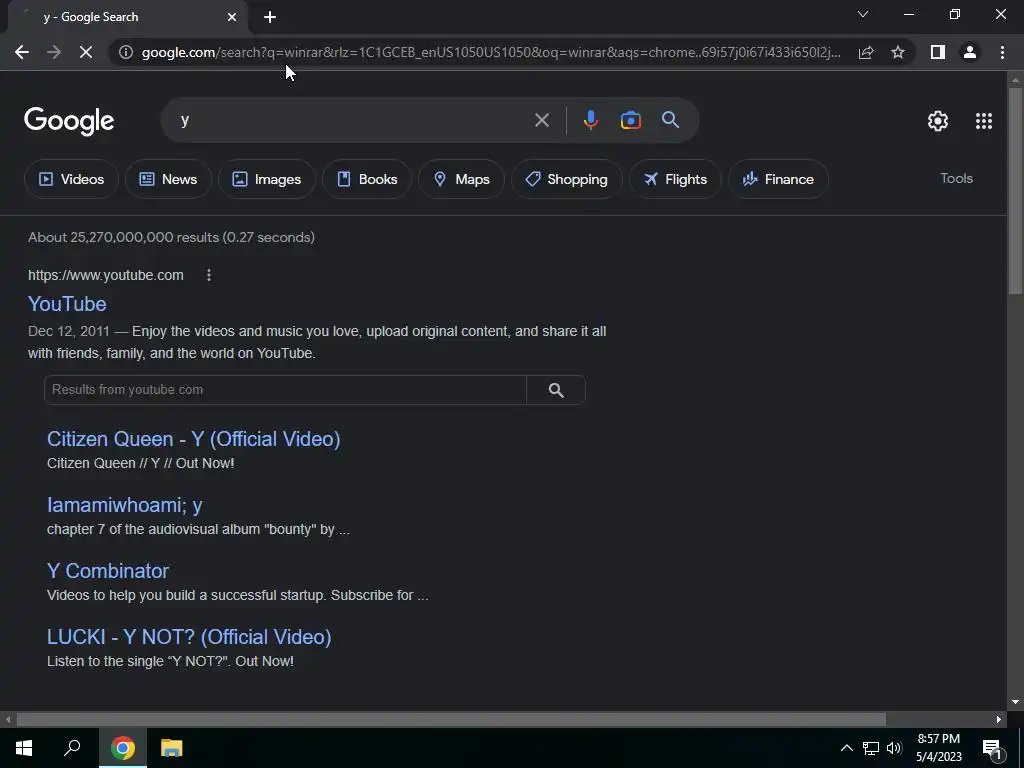Open Chrome side panel icon
This screenshot has height=768, width=1024.
pyautogui.click(x=938, y=52)
